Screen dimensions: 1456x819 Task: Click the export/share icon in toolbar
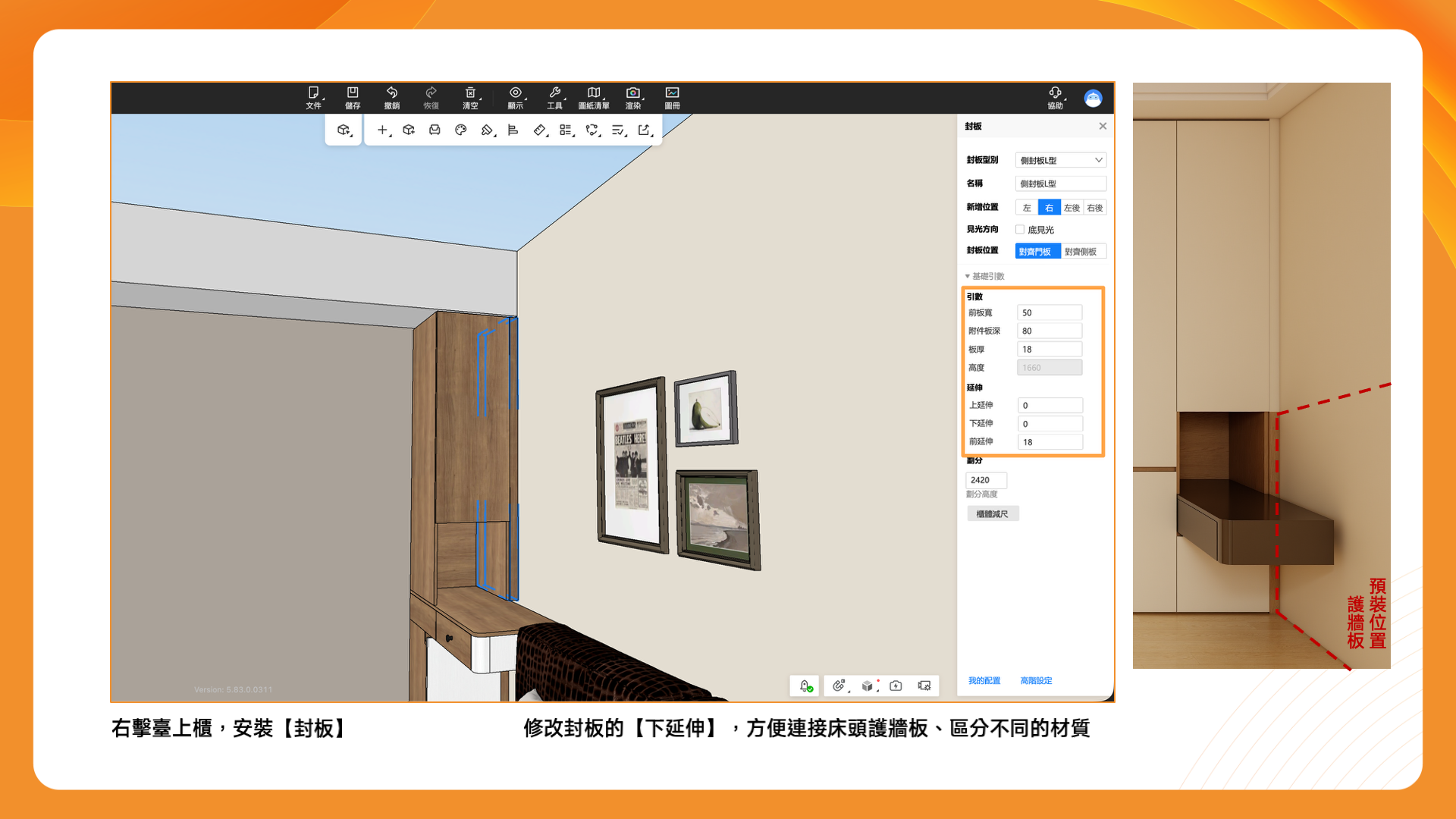[644, 130]
